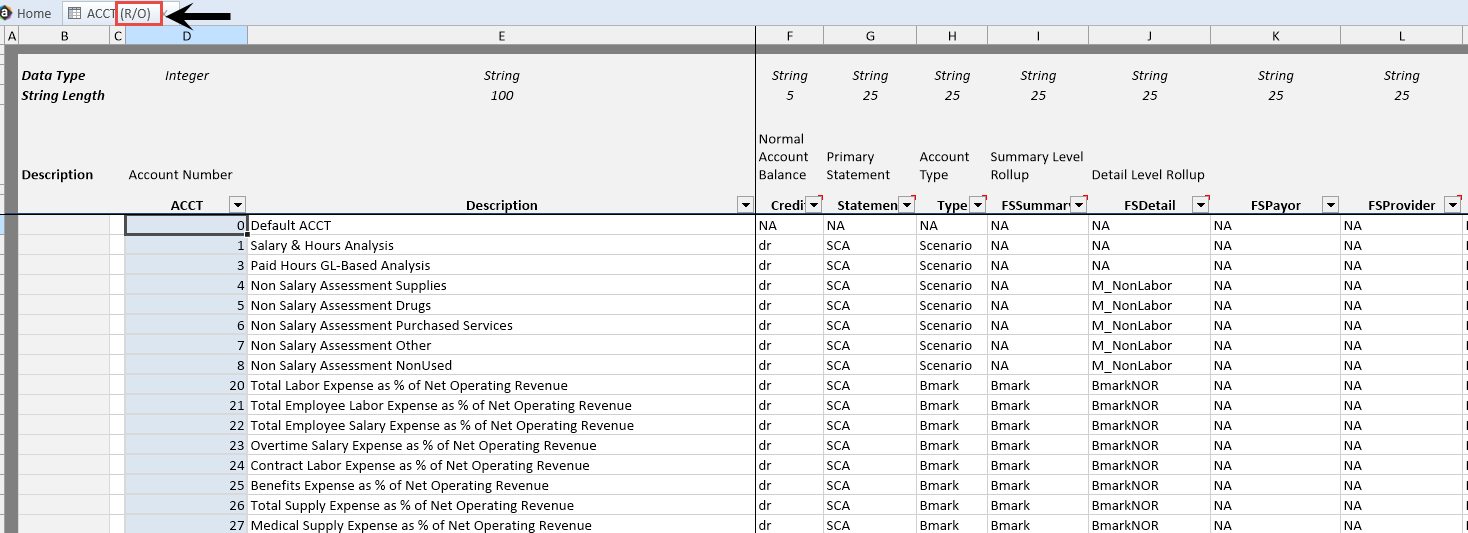Click 'SCA' statement in account 3 row
Screen dimensions: 1468x533
(x=870, y=265)
